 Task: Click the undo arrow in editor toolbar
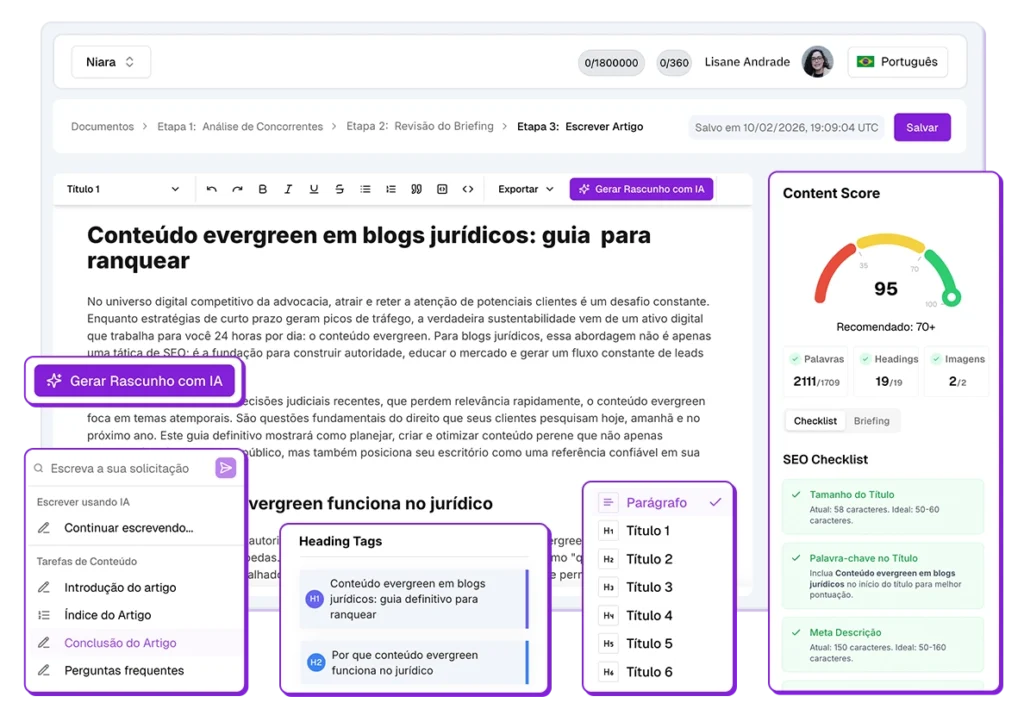[211, 189]
